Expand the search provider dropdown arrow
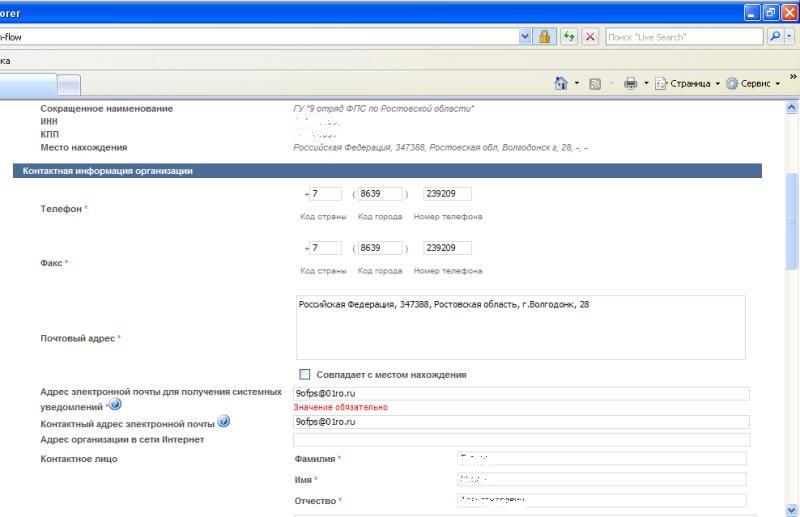Image resolution: width=800 pixels, height=517 pixels. pos(790,37)
